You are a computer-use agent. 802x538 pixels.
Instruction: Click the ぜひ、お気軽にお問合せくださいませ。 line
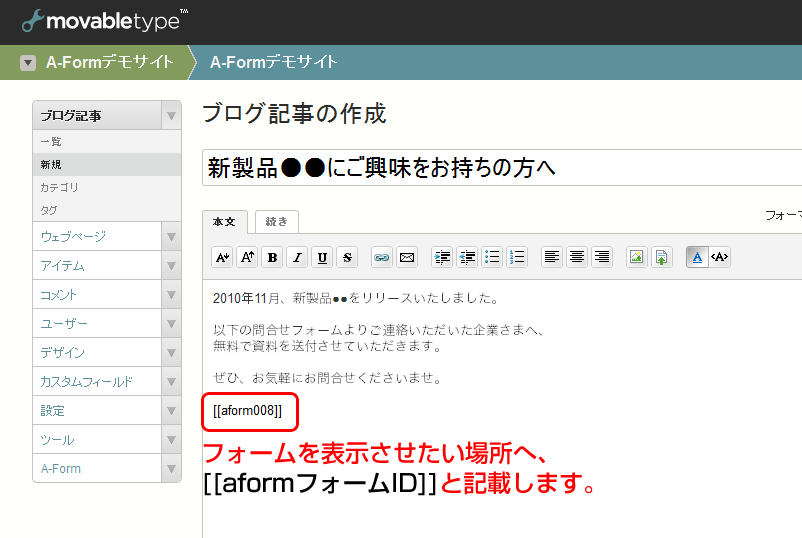click(328, 378)
